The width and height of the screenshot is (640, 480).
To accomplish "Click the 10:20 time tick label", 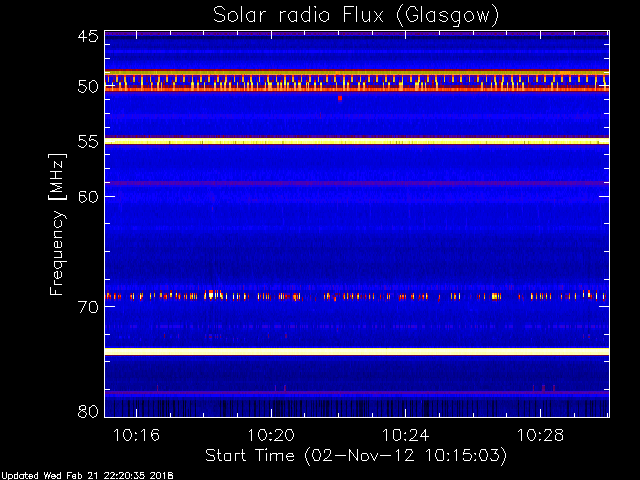I will (x=271, y=435).
